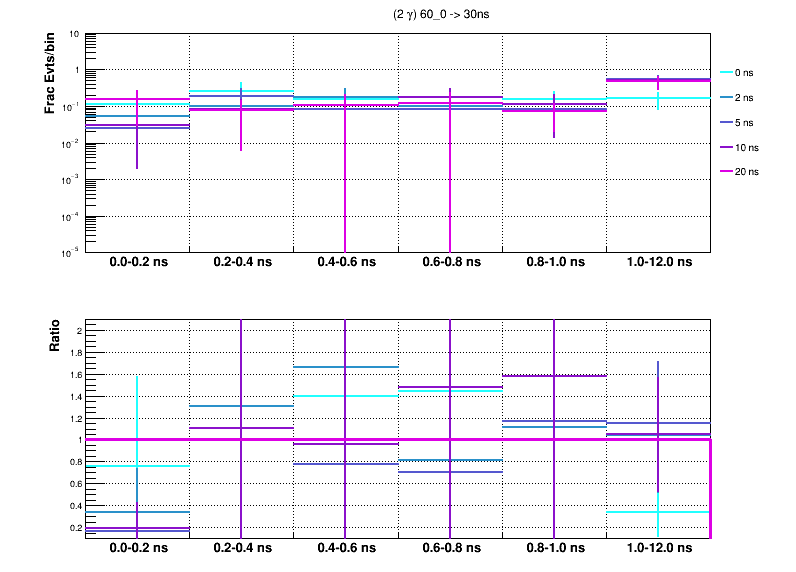Click the 5 ns legend line marker
796x572 pixels.
(x=722, y=122)
